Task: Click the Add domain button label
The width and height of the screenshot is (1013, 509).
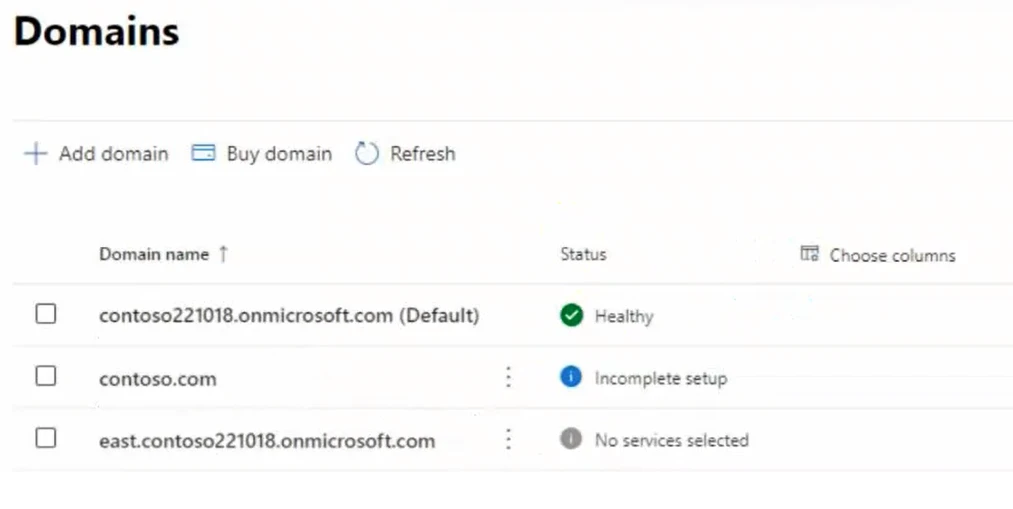Action: [x=114, y=154]
